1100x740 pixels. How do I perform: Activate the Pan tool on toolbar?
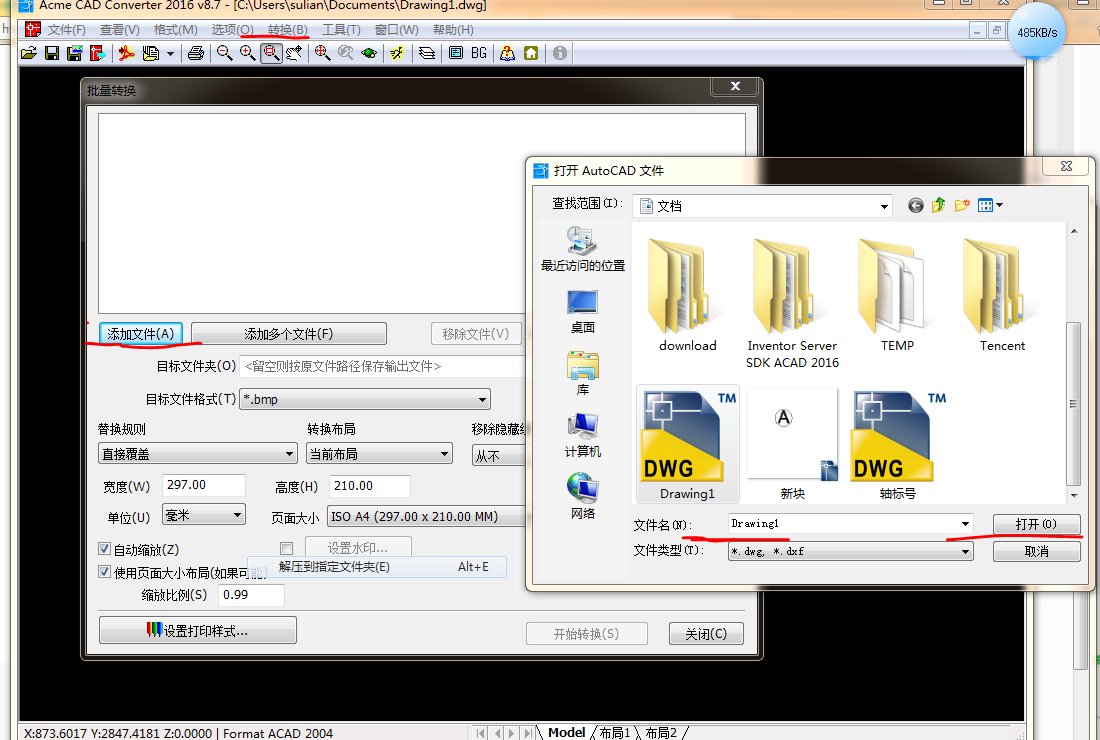coord(293,54)
